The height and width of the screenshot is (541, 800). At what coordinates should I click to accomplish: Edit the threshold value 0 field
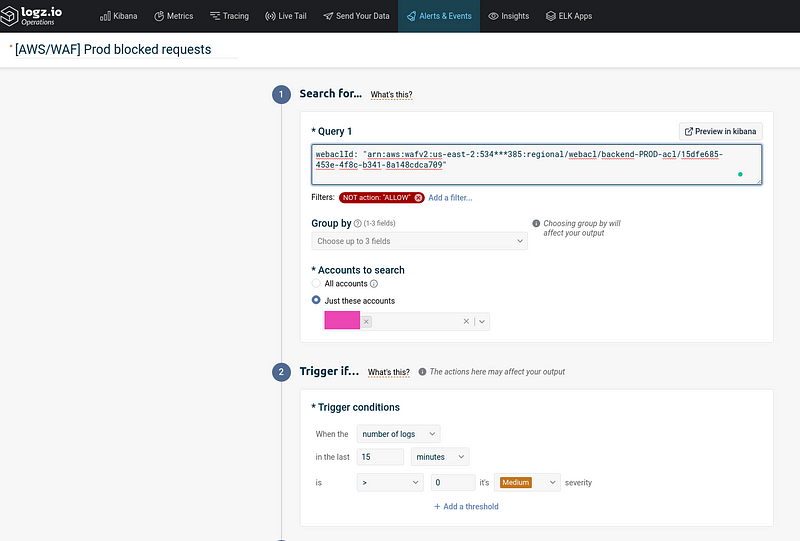(x=453, y=482)
